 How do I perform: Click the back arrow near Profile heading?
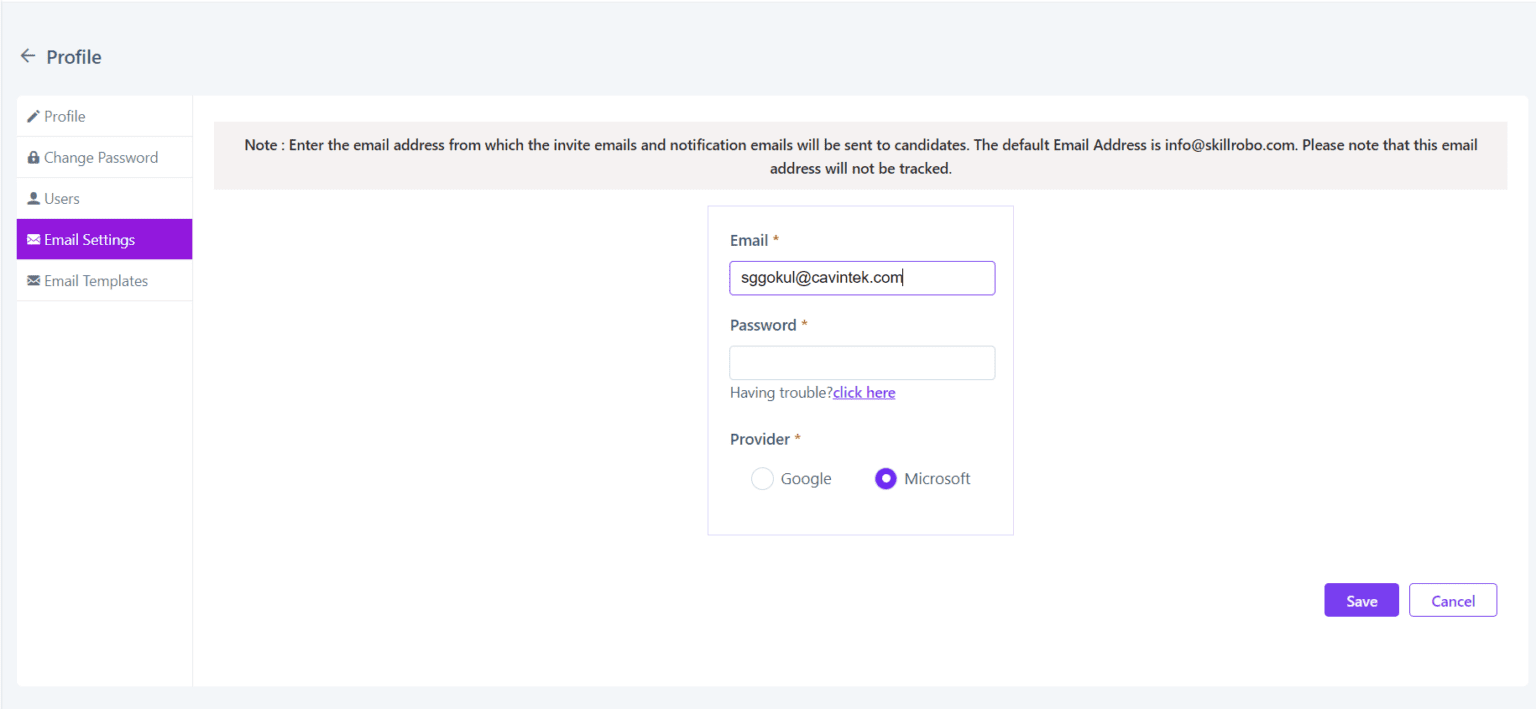[x=27, y=56]
